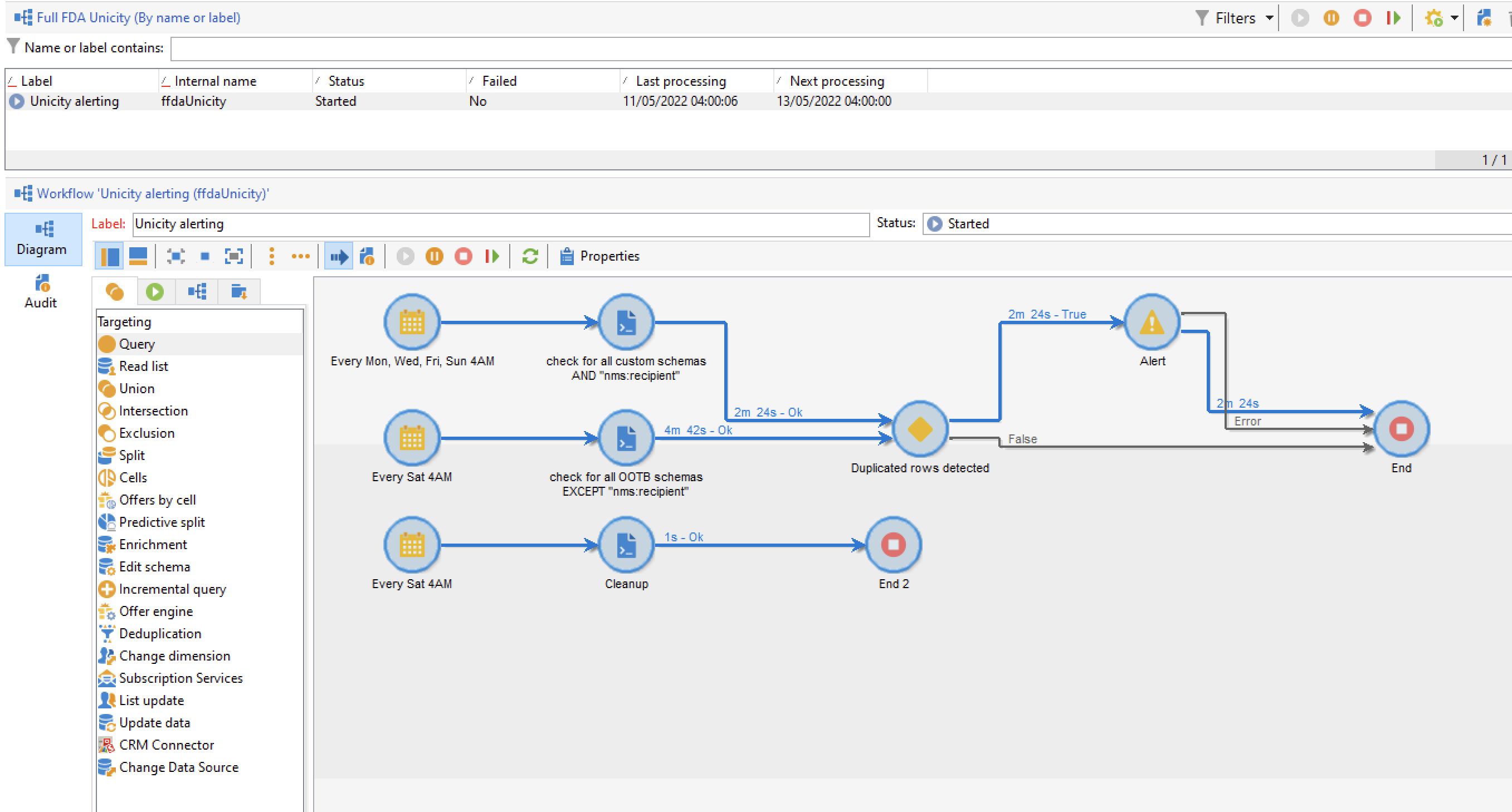The width and height of the screenshot is (1512, 812).
Task: Open dropdown arrow next to actions gear icon
Action: click(1455, 18)
